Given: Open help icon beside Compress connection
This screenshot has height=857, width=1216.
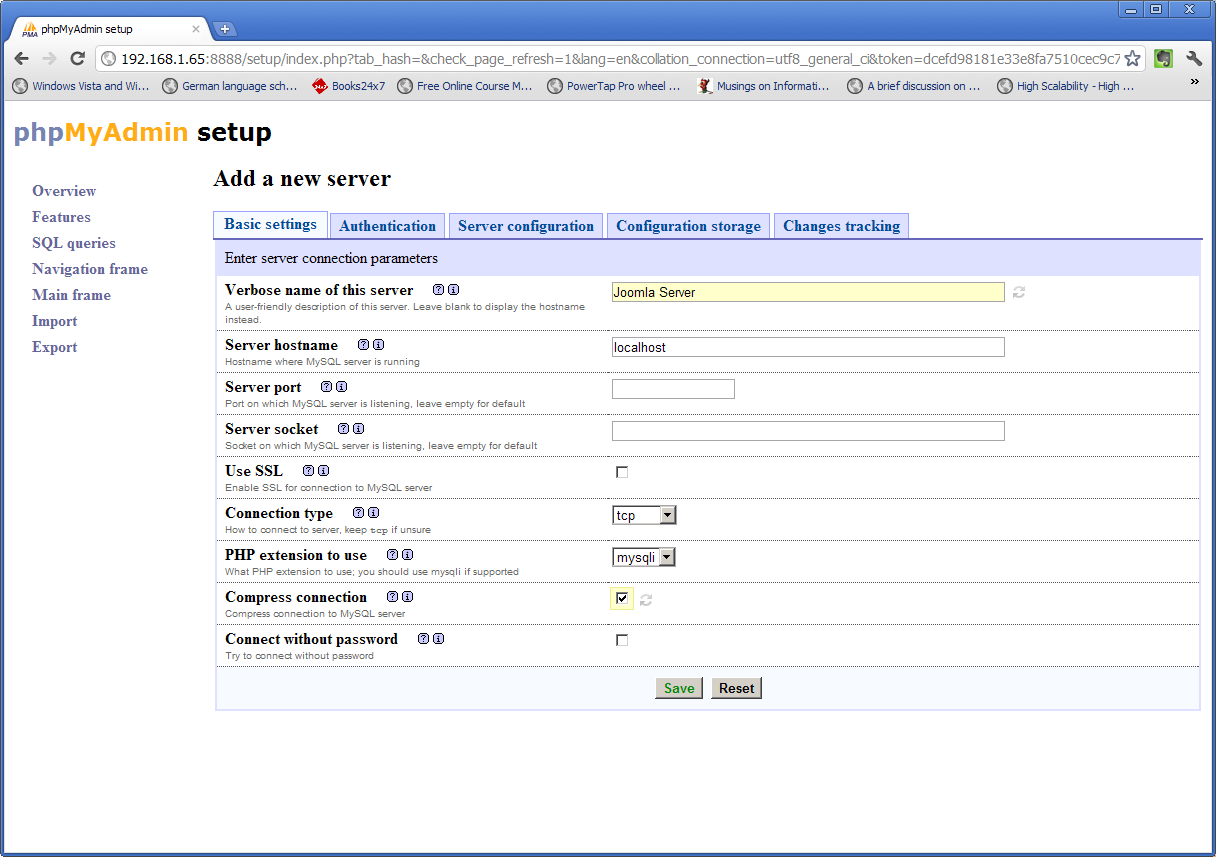Looking at the screenshot, I should 392,597.
